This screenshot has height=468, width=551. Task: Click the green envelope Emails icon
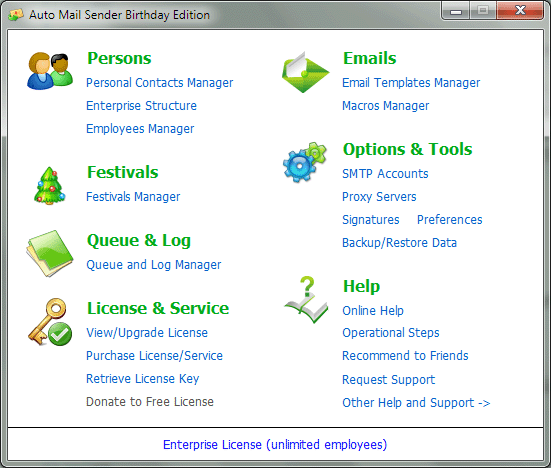click(305, 72)
